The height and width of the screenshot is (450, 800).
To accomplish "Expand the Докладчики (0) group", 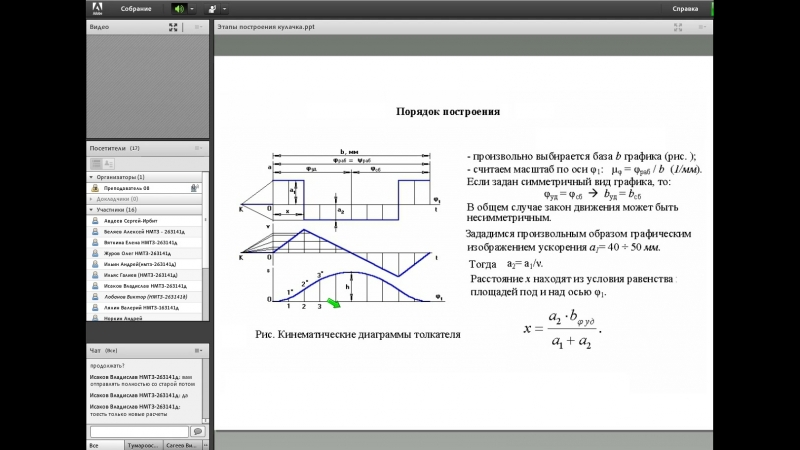I will tap(91, 199).
